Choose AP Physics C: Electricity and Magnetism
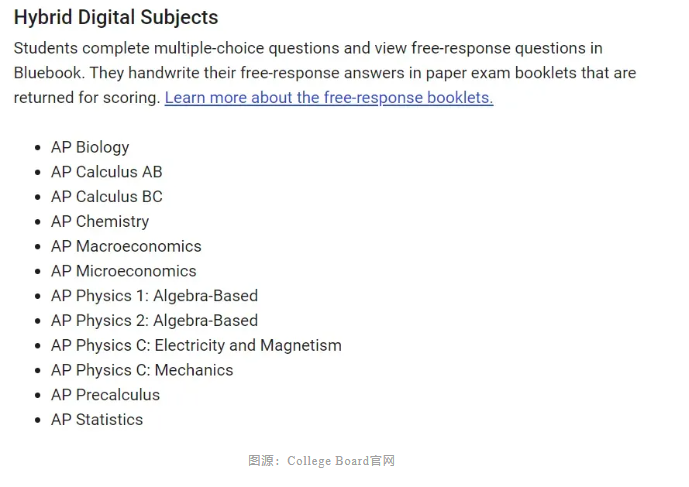Image resolution: width=689 pixels, height=487 pixels. click(x=196, y=345)
